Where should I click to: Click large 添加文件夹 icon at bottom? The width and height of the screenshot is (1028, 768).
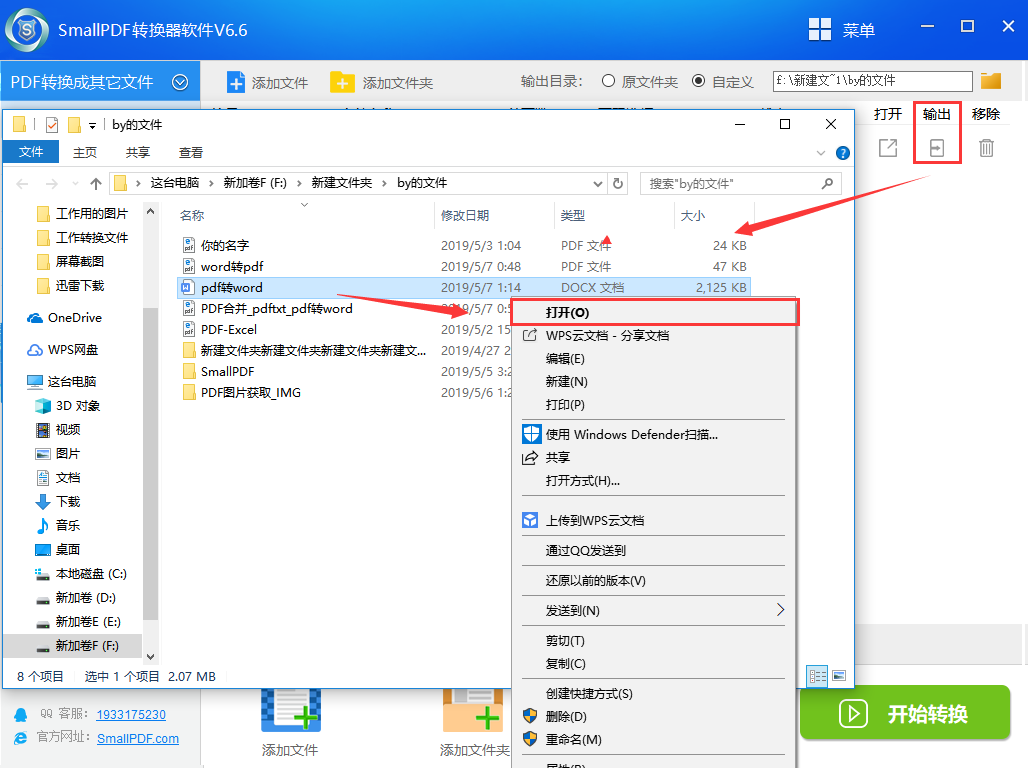click(x=473, y=710)
